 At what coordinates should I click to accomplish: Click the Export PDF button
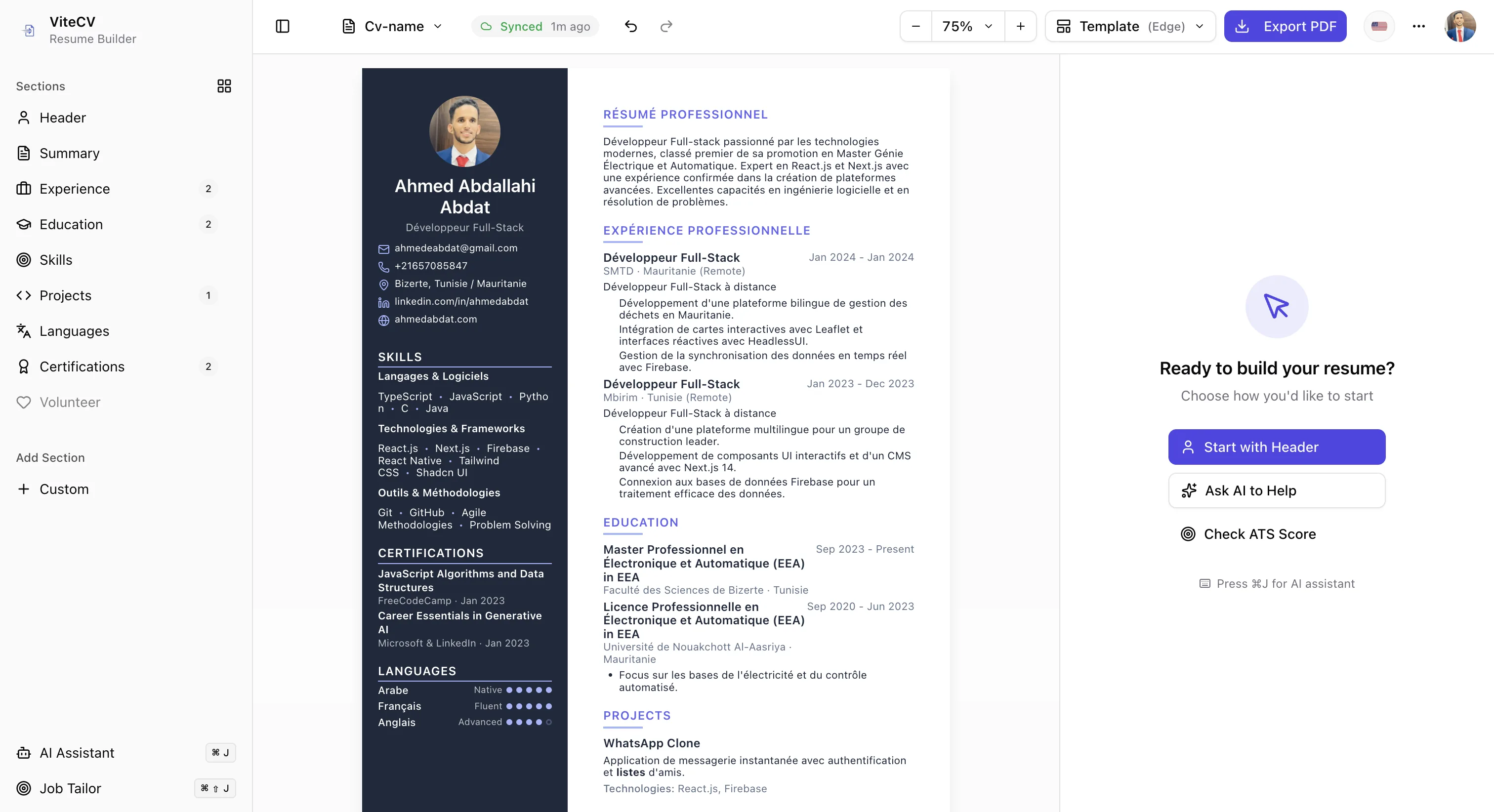pos(1285,26)
